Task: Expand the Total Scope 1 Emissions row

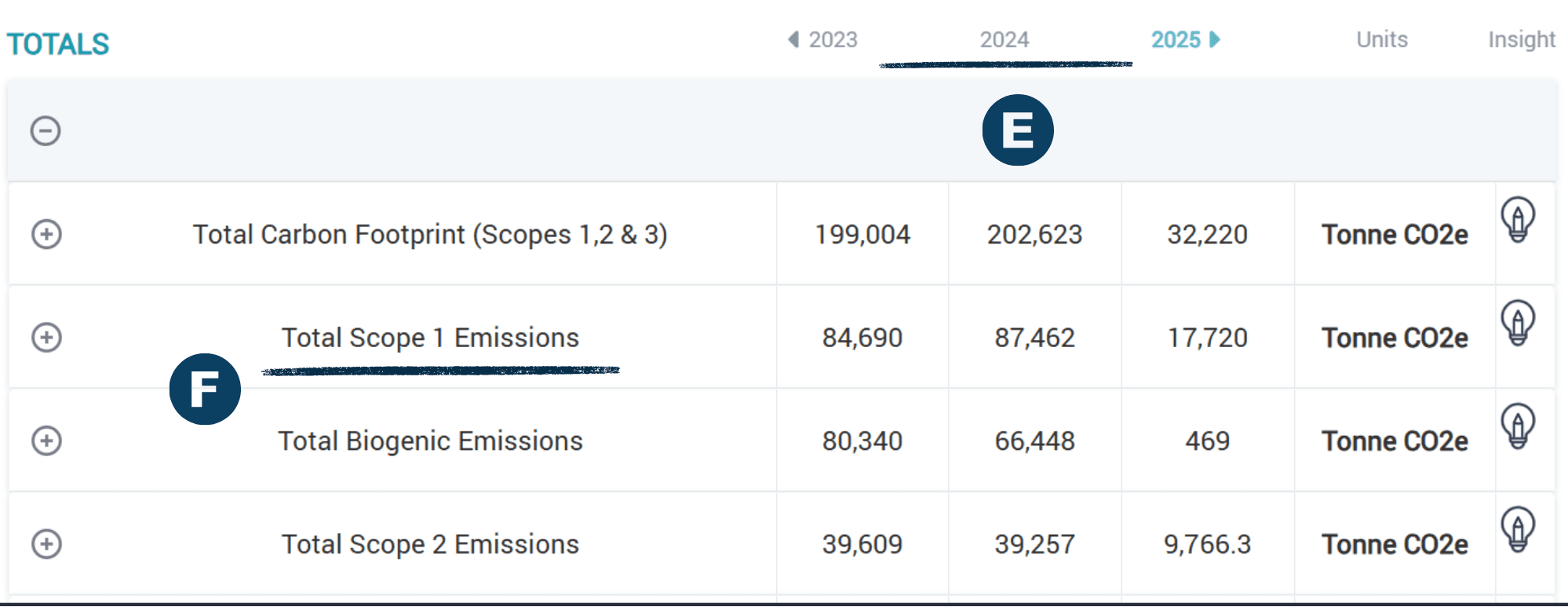Action: coord(46,338)
